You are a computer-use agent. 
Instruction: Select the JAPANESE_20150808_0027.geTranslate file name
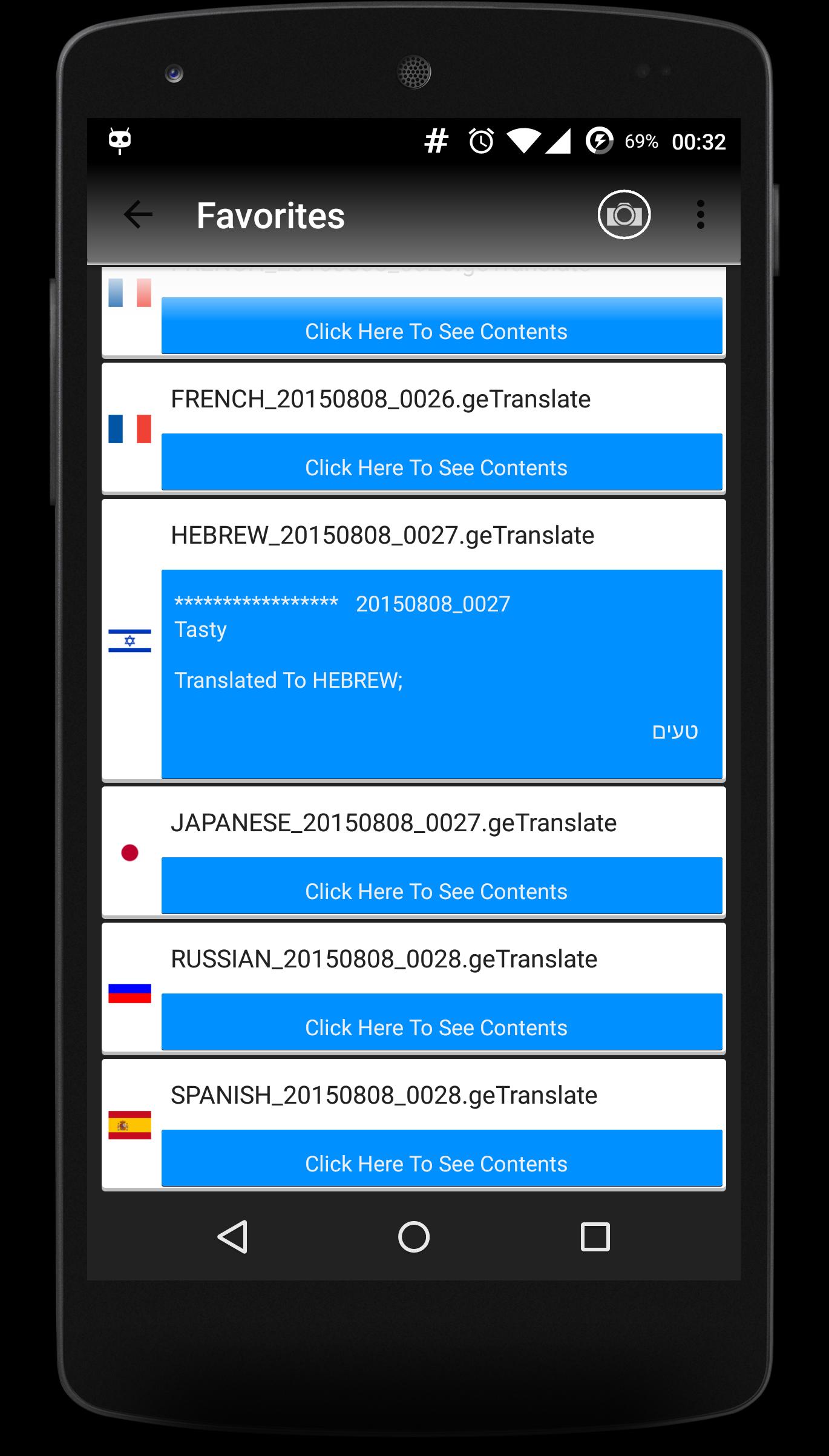click(x=393, y=823)
